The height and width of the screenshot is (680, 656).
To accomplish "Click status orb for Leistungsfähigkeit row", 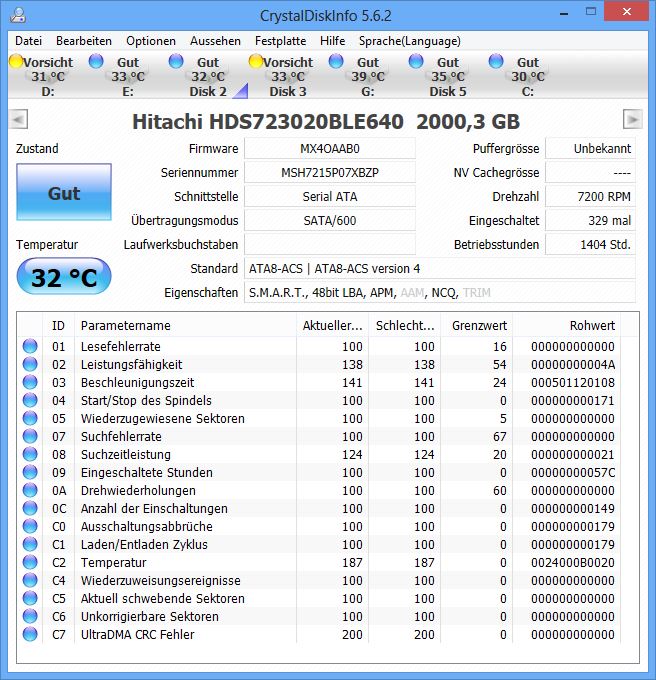I will tap(30, 364).
